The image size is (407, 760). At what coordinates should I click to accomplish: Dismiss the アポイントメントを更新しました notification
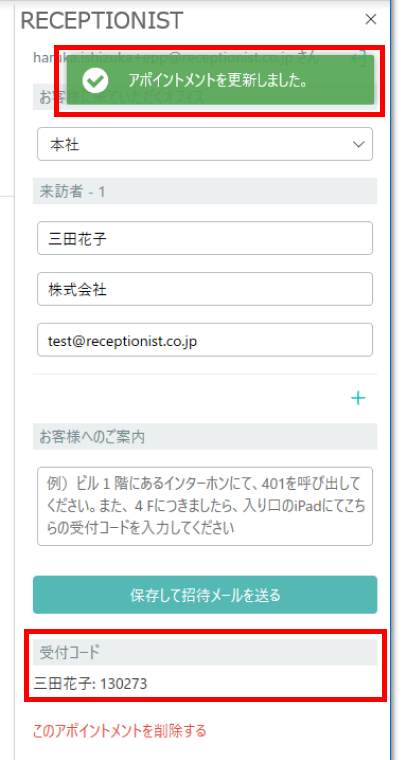pos(220,80)
